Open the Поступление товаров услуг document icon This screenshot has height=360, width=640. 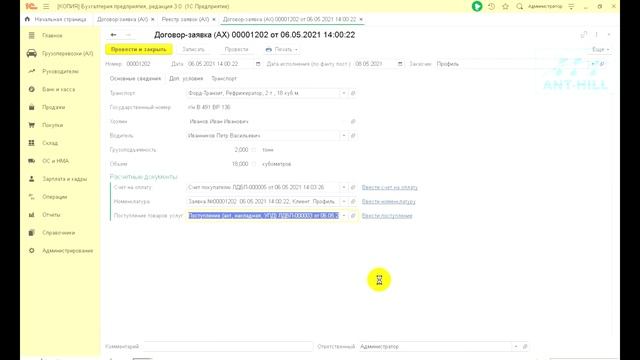(353, 216)
